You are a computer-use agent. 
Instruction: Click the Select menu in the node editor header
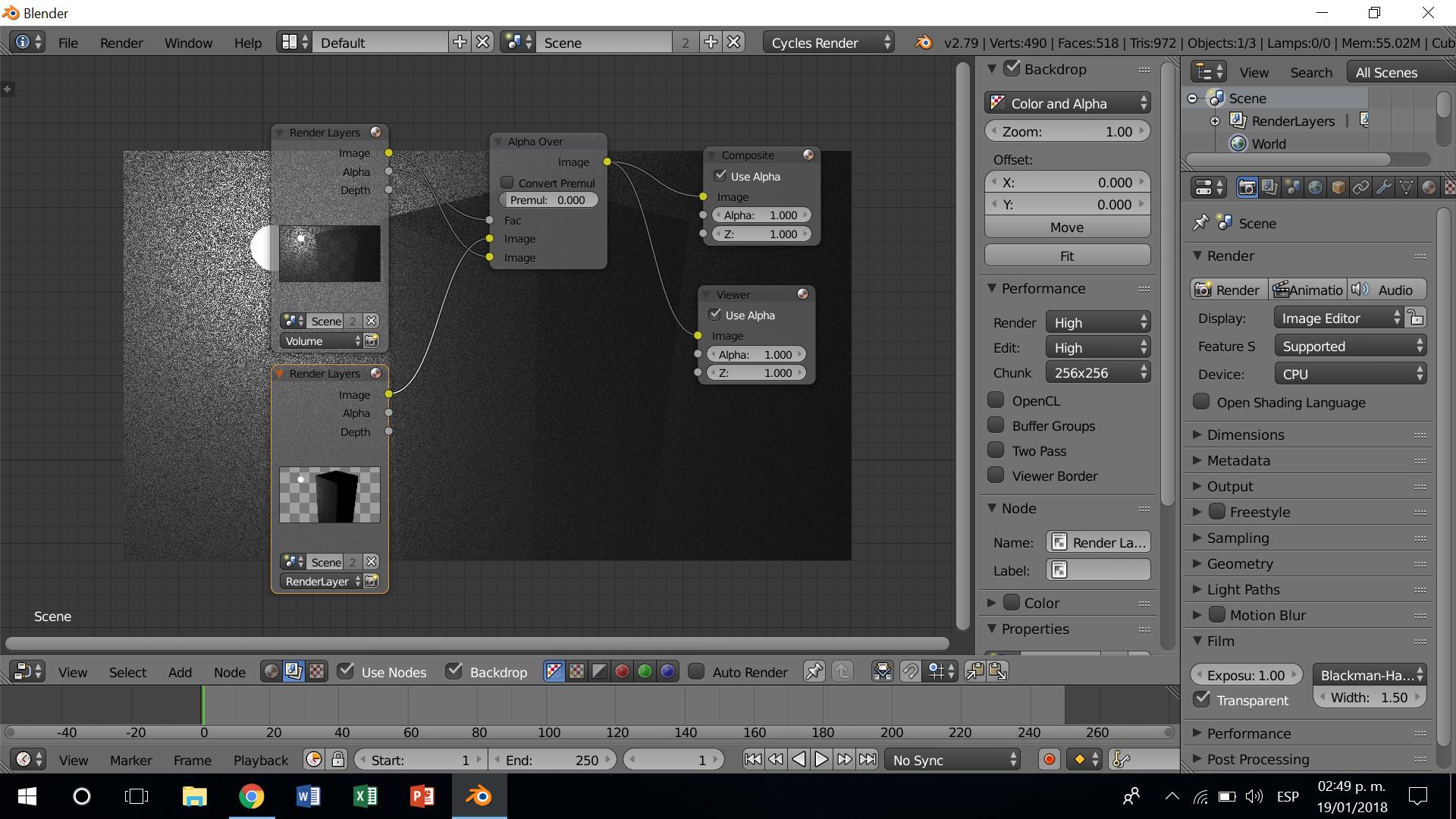(127, 672)
